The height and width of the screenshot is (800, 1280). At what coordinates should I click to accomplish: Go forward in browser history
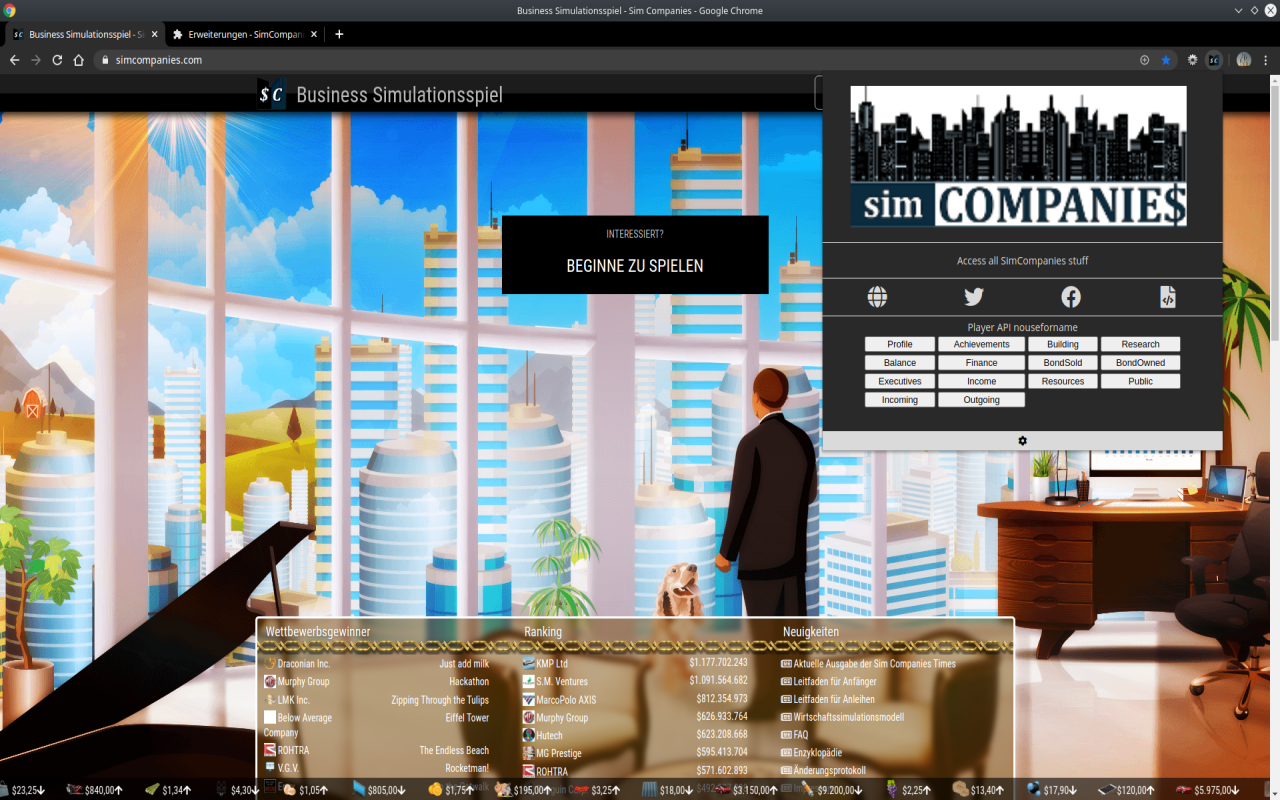(x=36, y=60)
